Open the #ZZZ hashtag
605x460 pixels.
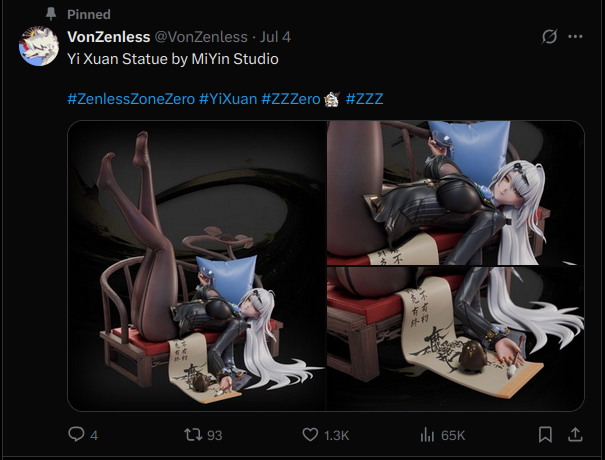coord(364,99)
